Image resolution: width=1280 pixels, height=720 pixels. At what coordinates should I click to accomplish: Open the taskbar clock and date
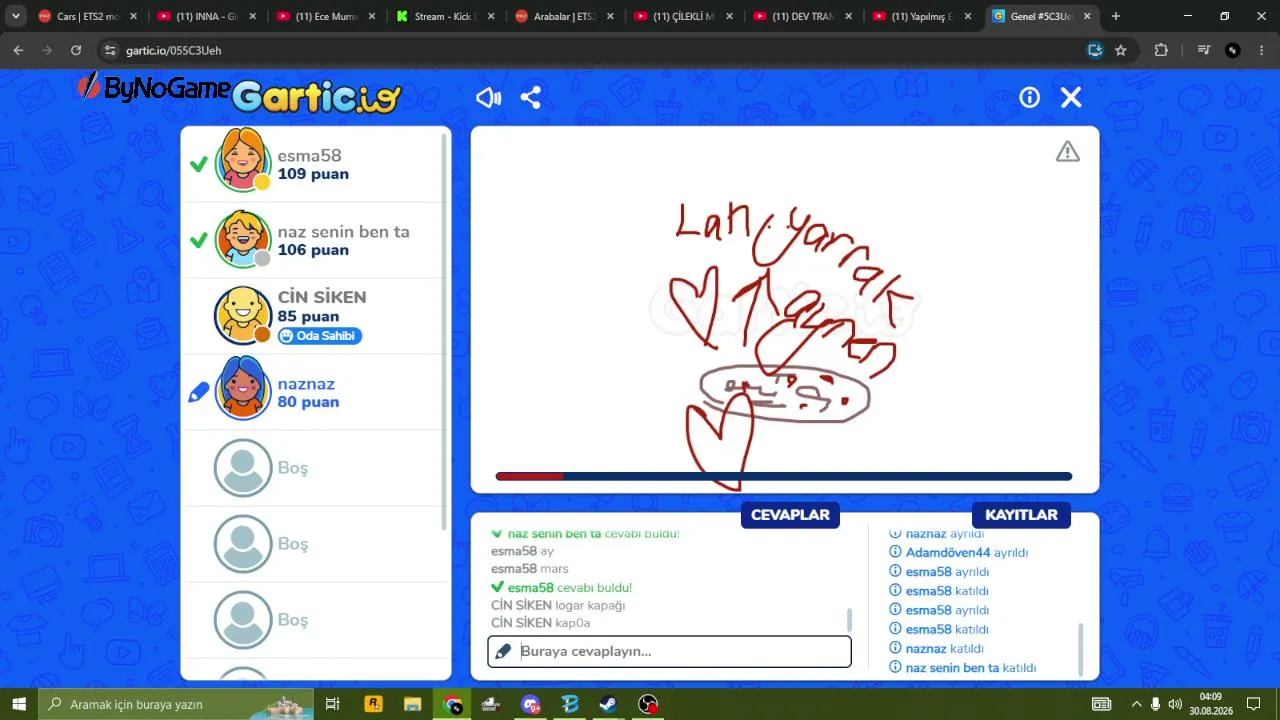1210,704
